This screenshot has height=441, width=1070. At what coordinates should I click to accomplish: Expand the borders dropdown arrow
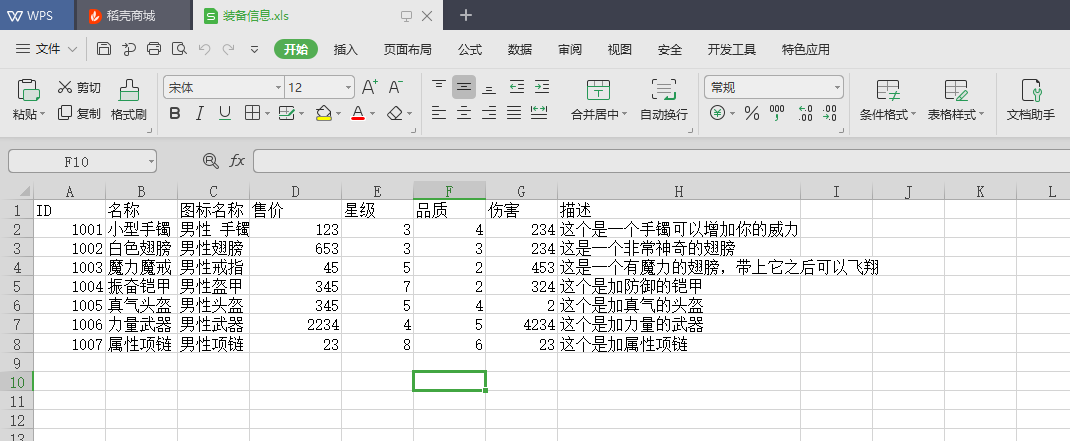click(268, 114)
